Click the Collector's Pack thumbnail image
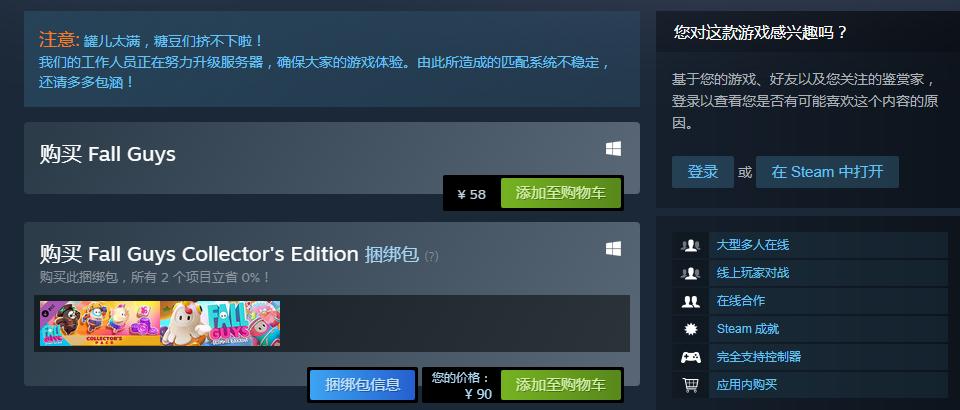The width and height of the screenshot is (960, 410). 100,323
